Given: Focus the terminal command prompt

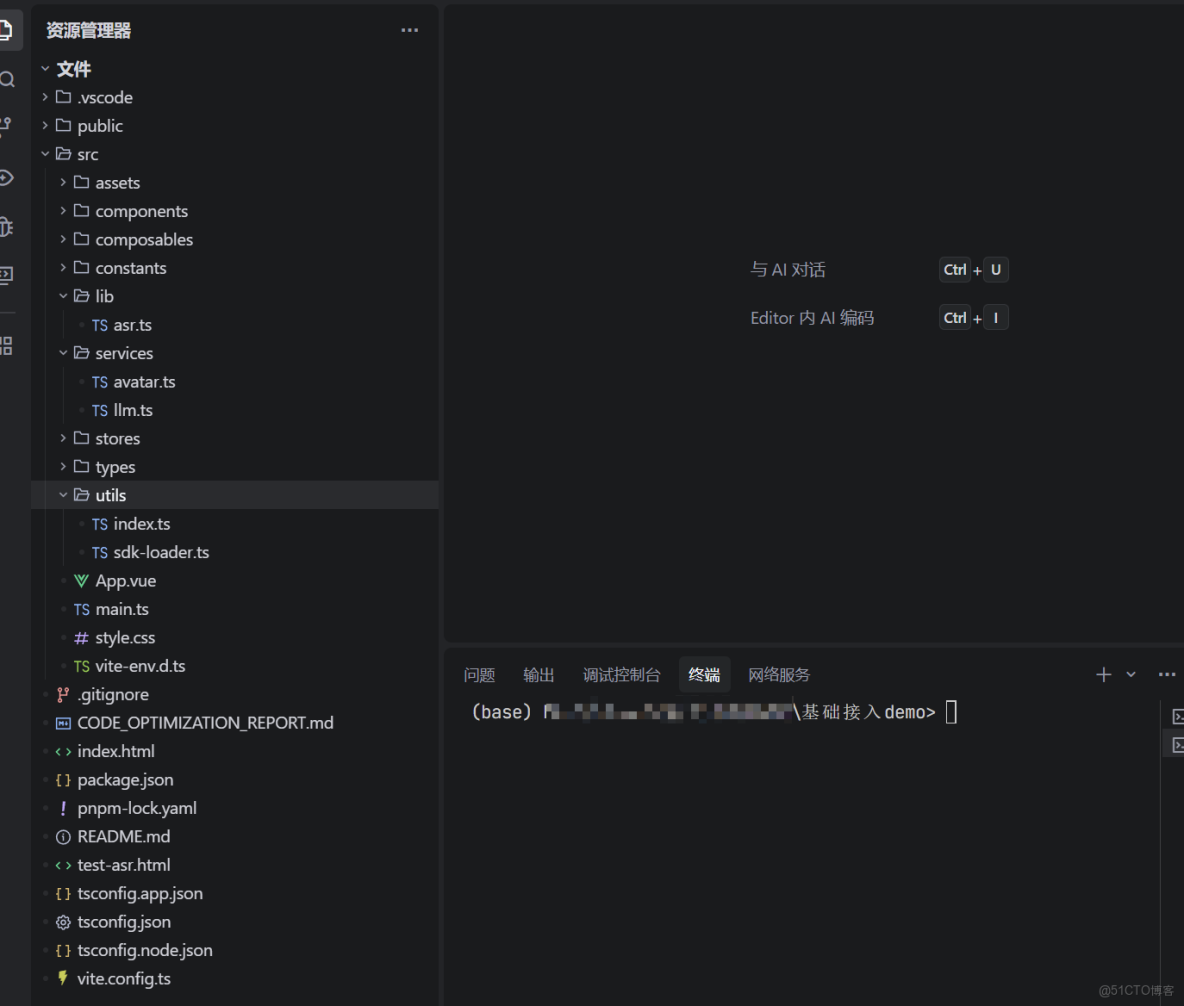Looking at the screenshot, I should click(951, 712).
